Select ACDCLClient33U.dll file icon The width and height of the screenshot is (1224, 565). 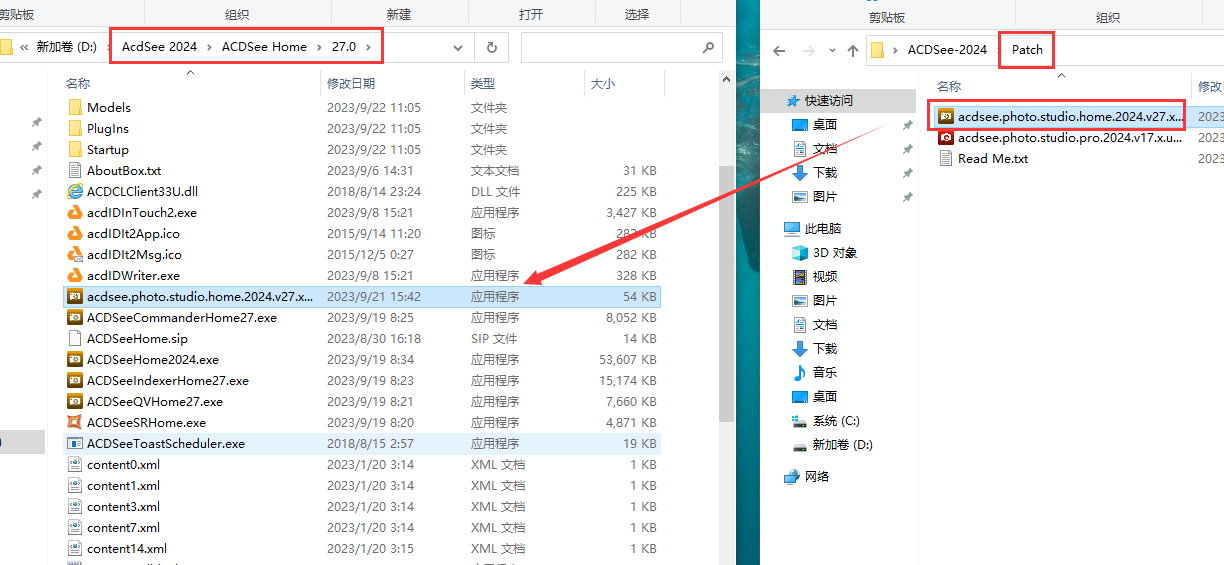pos(75,191)
